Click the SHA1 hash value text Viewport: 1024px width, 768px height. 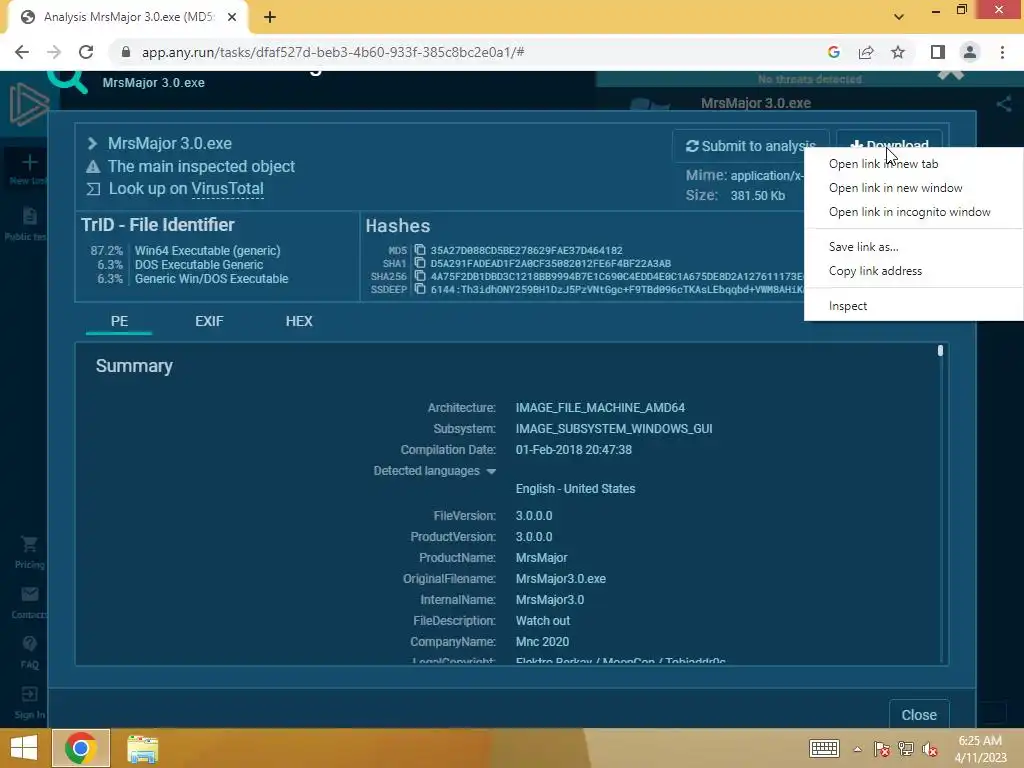(551, 263)
